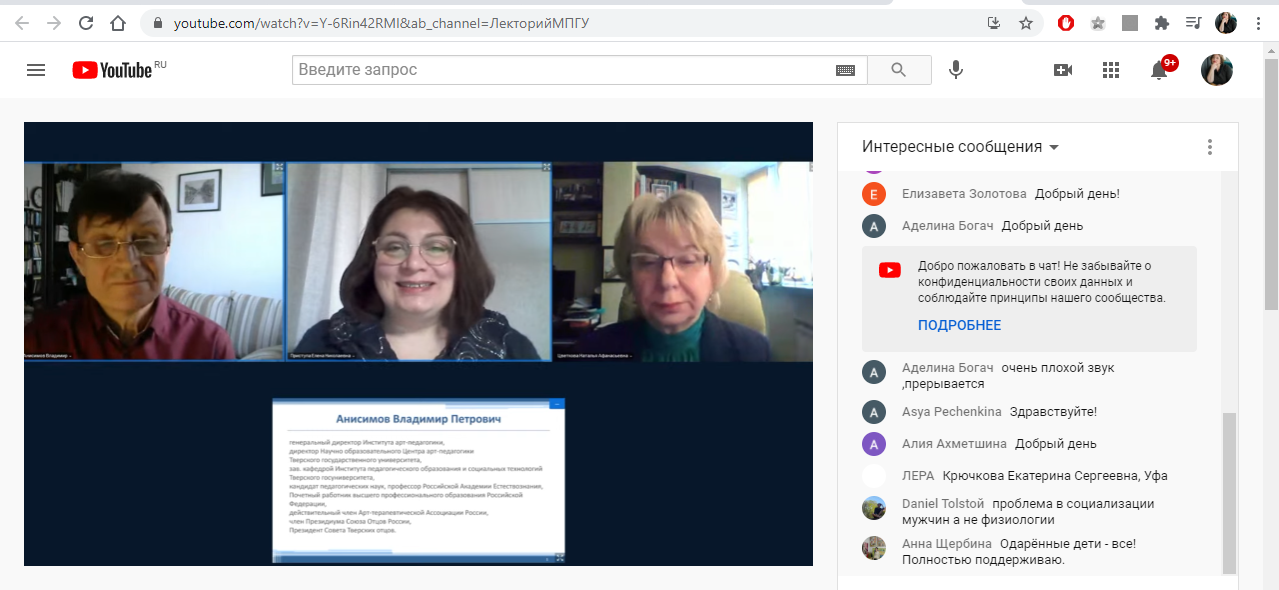Click the magnifier search button

(x=898, y=70)
